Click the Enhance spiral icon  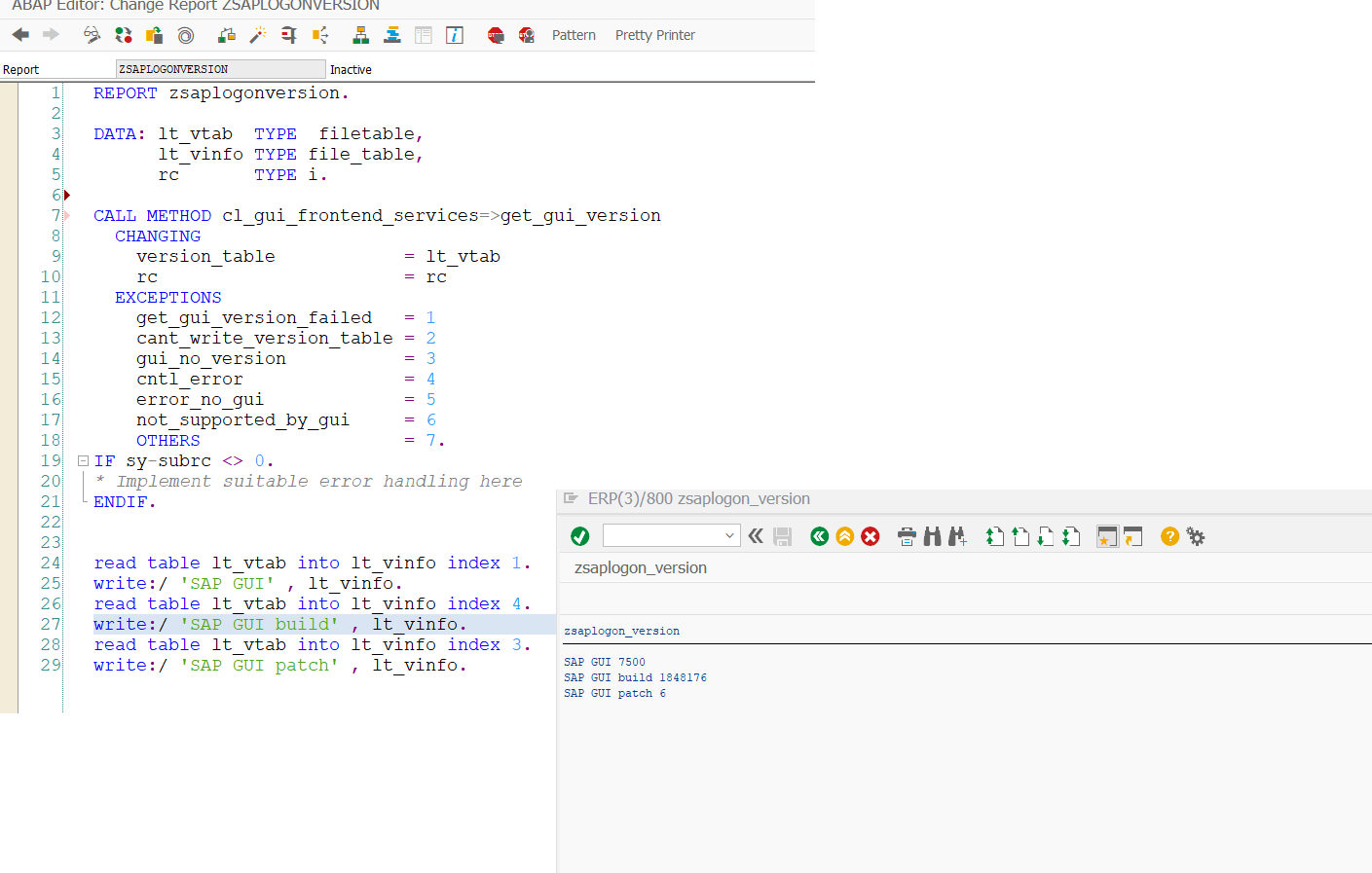point(185,35)
